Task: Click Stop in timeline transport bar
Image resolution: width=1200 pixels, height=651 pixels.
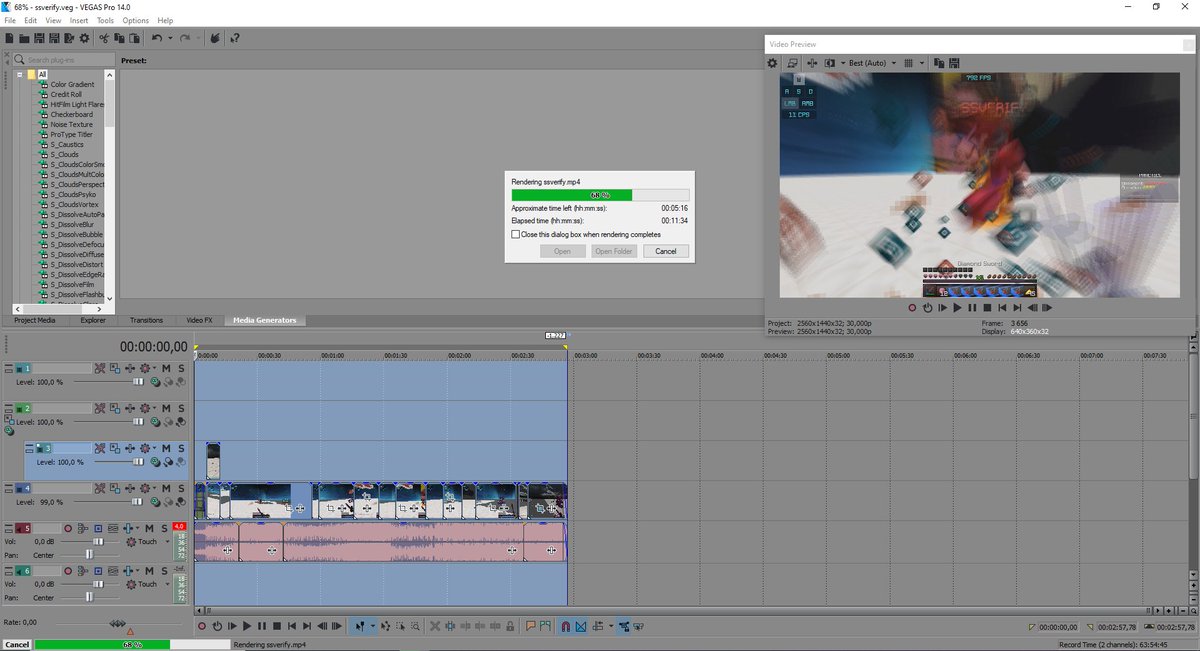Action: [x=277, y=626]
